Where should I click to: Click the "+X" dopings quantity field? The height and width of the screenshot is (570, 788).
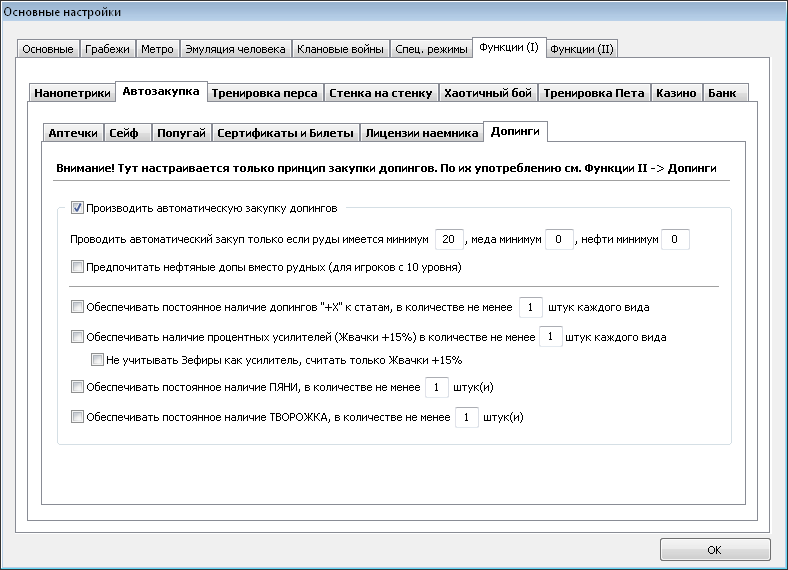pos(530,307)
